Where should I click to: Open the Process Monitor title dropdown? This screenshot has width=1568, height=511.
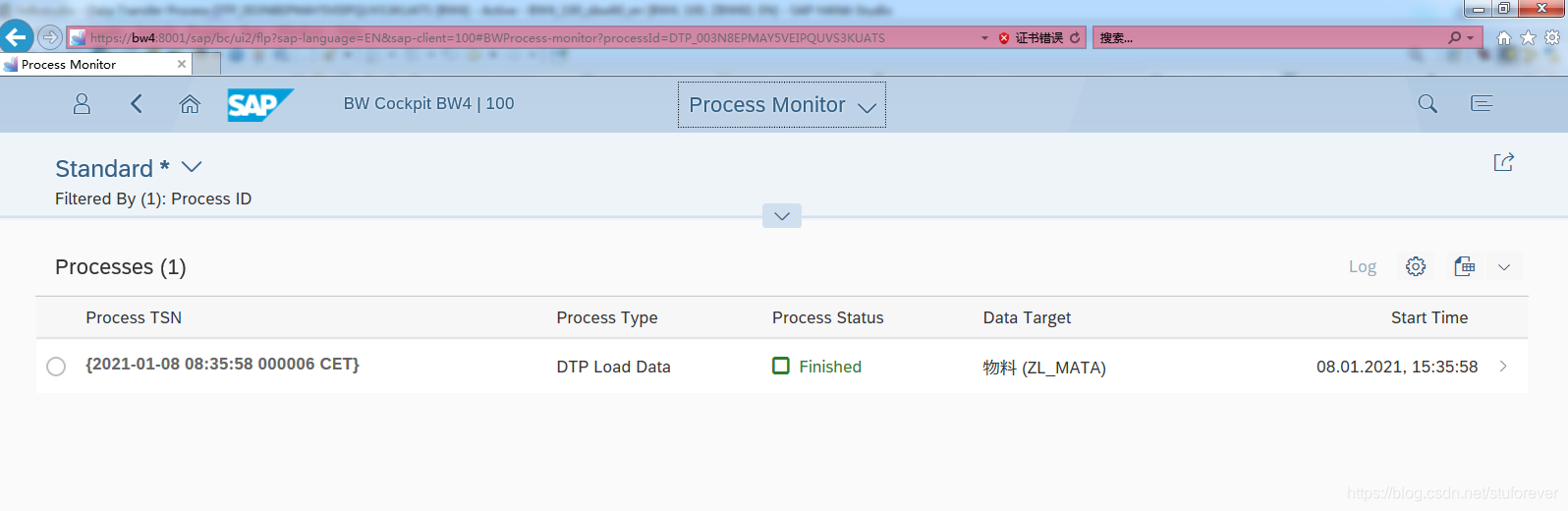(782, 105)
